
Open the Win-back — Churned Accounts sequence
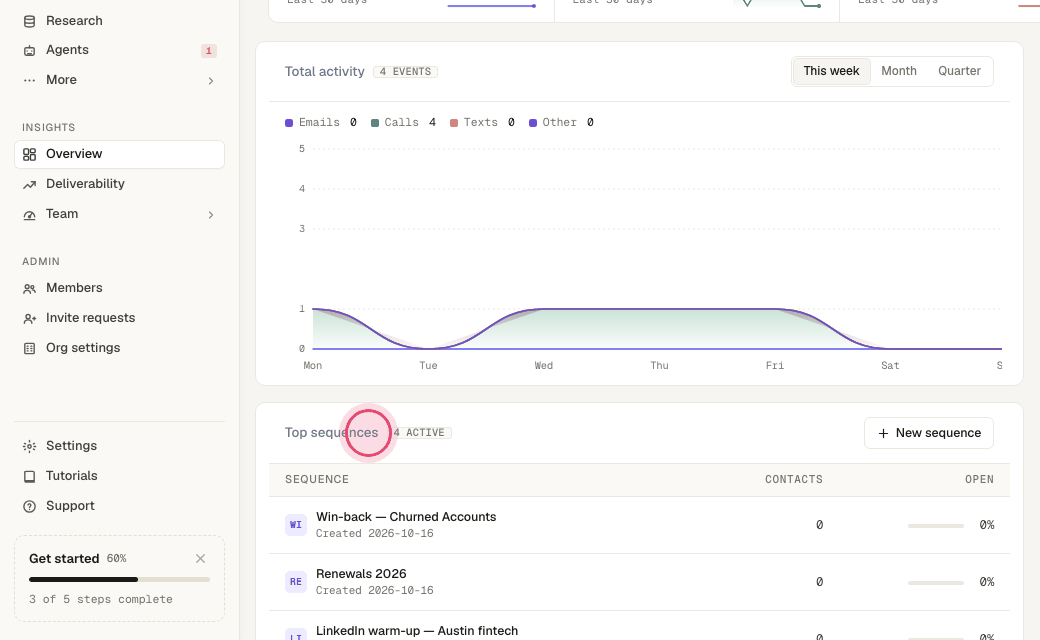[x=406, y=517]
